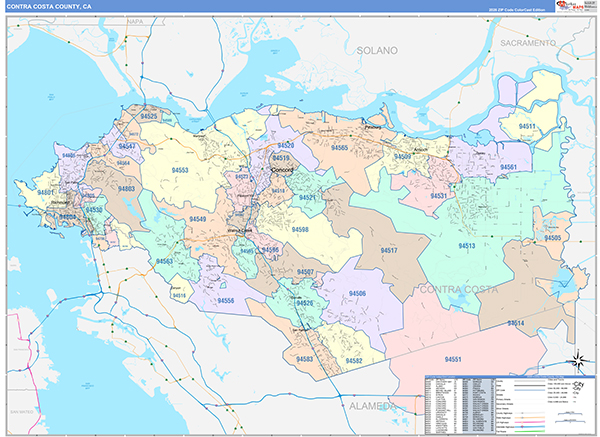
Task: Click the large CONTRA COSTA county label
Action: [x=459, y=289]
